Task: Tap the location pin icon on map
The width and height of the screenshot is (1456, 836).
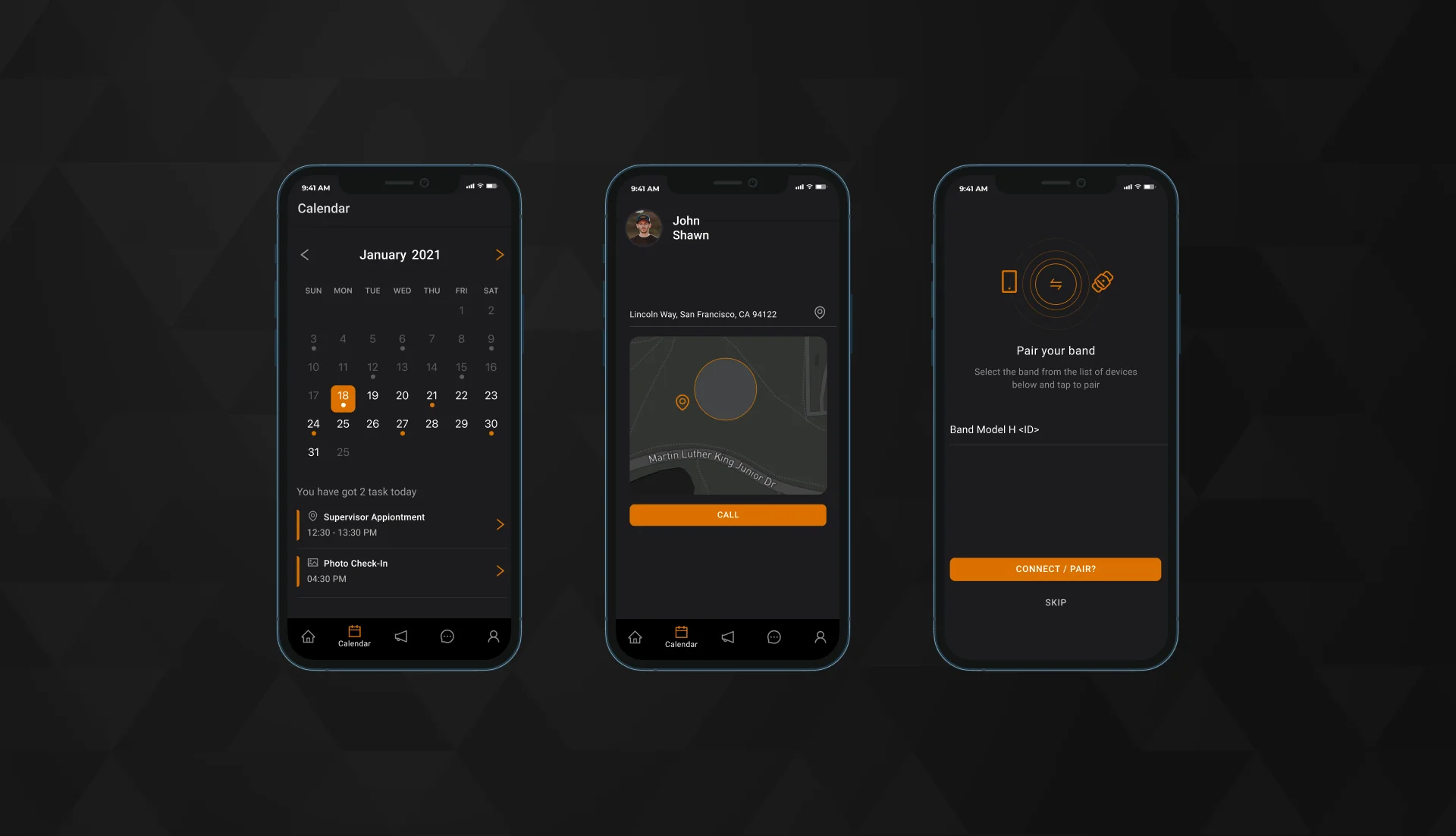Action: (x=682, y=402)
